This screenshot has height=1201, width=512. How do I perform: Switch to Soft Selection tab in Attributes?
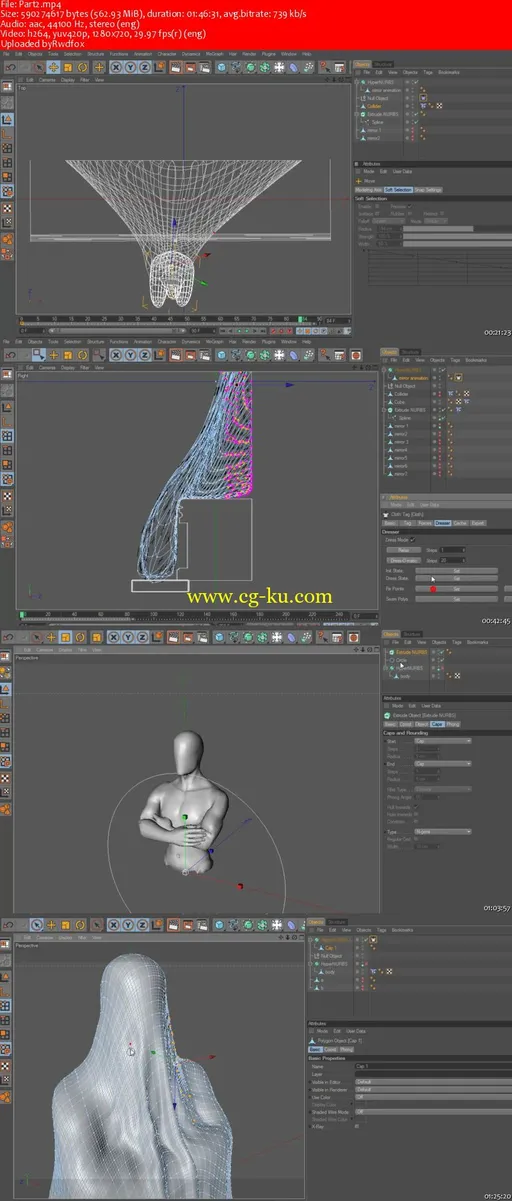coord(398,190)
